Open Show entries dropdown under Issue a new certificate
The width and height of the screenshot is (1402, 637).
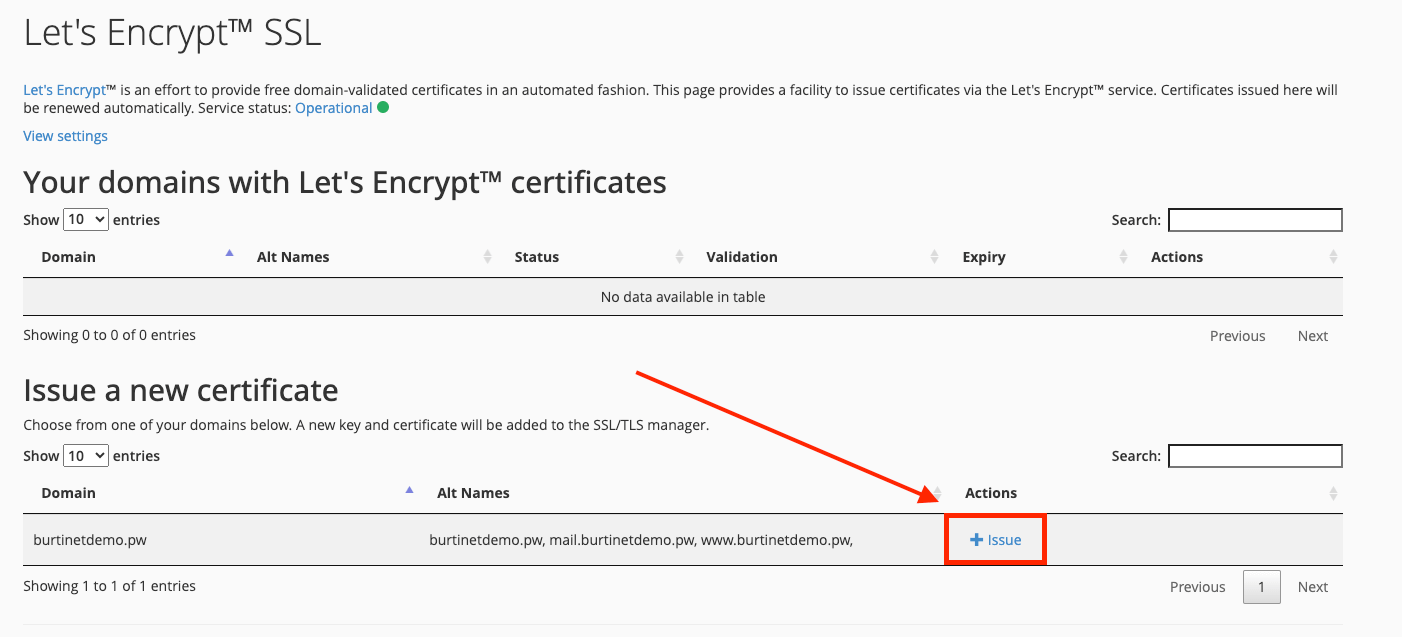click(85, 455)
